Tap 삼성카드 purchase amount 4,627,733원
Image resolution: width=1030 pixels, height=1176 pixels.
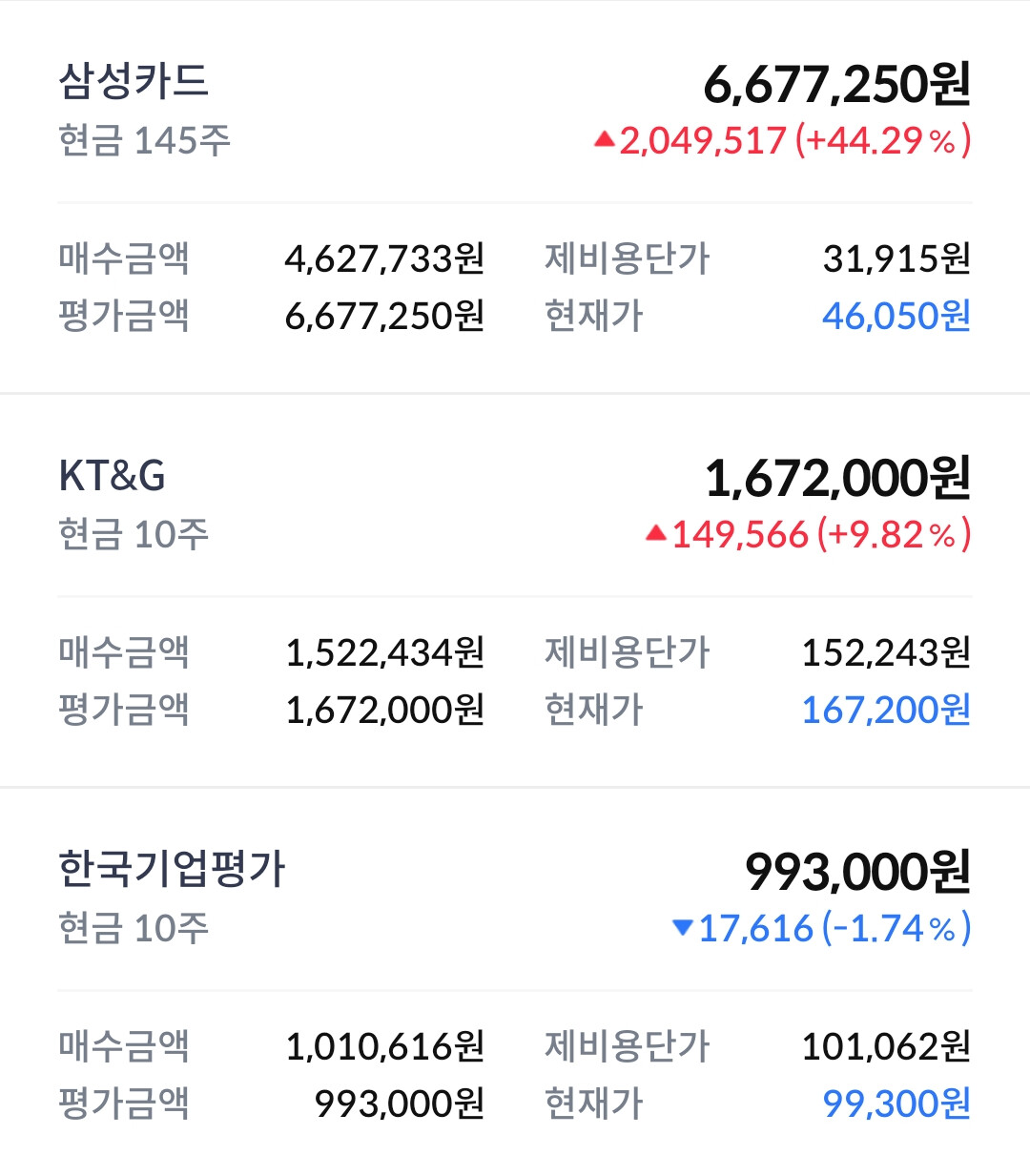385,258
